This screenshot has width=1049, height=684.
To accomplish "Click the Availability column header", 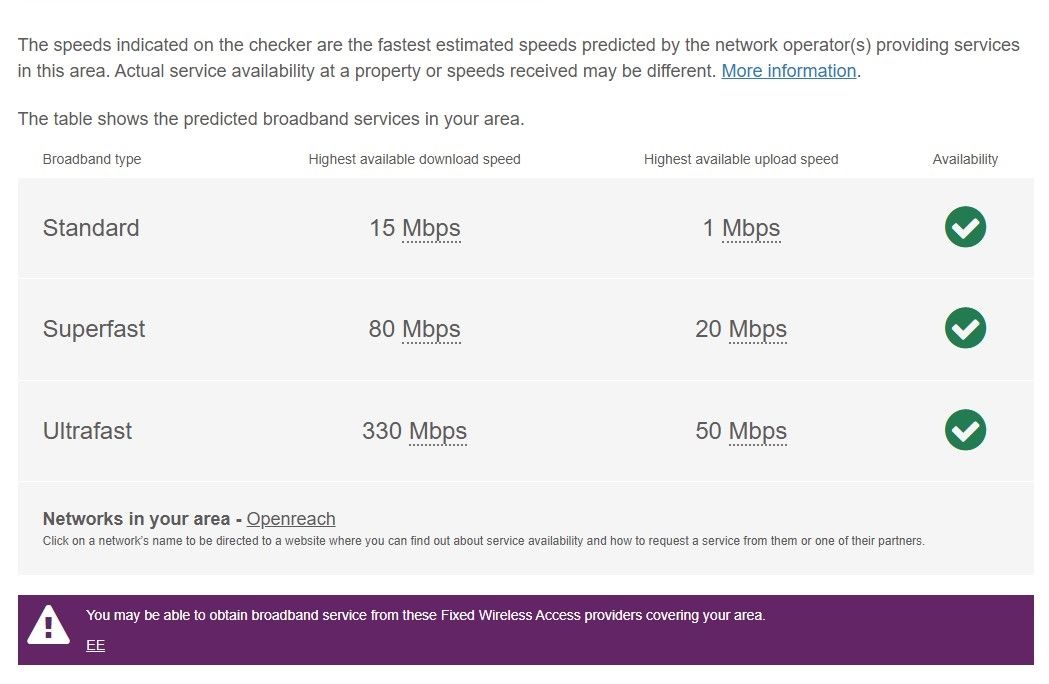I will (x=965, y=159).
